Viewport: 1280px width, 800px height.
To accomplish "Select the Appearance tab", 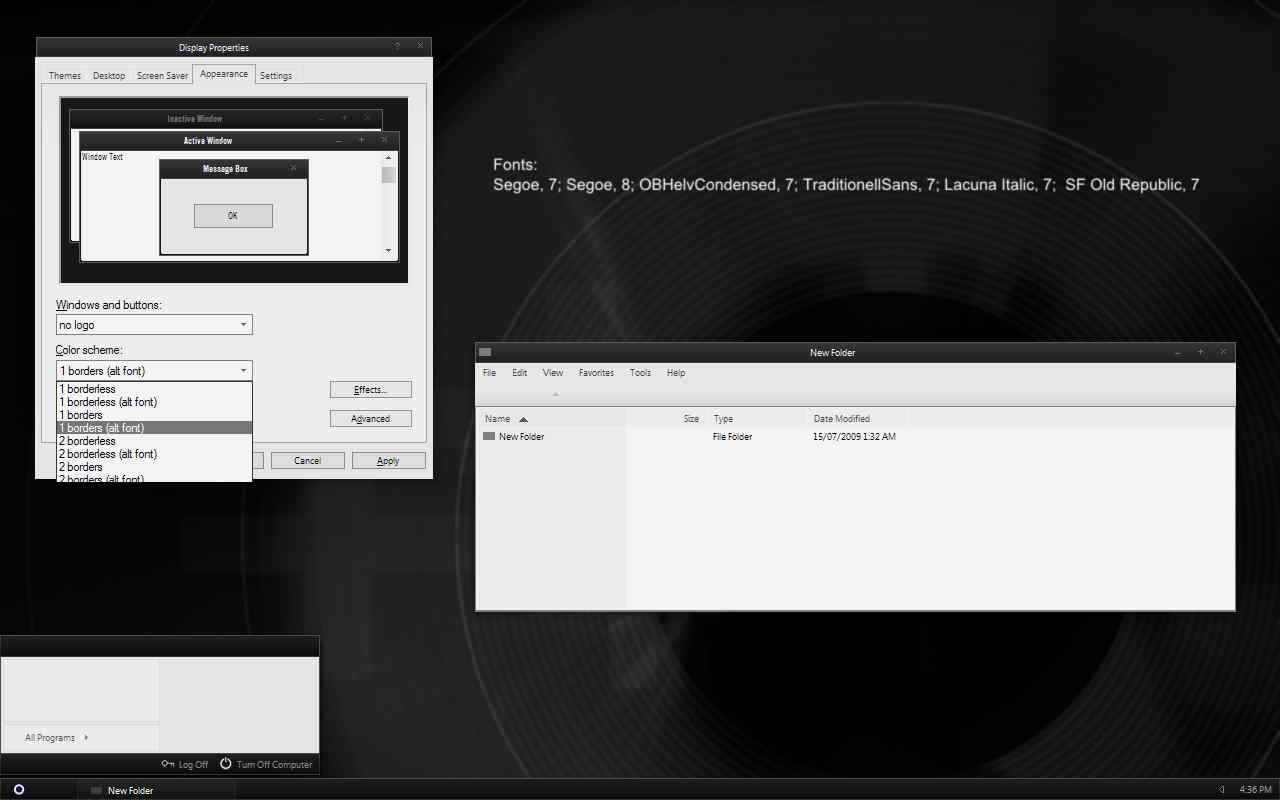I will [224, 74].
